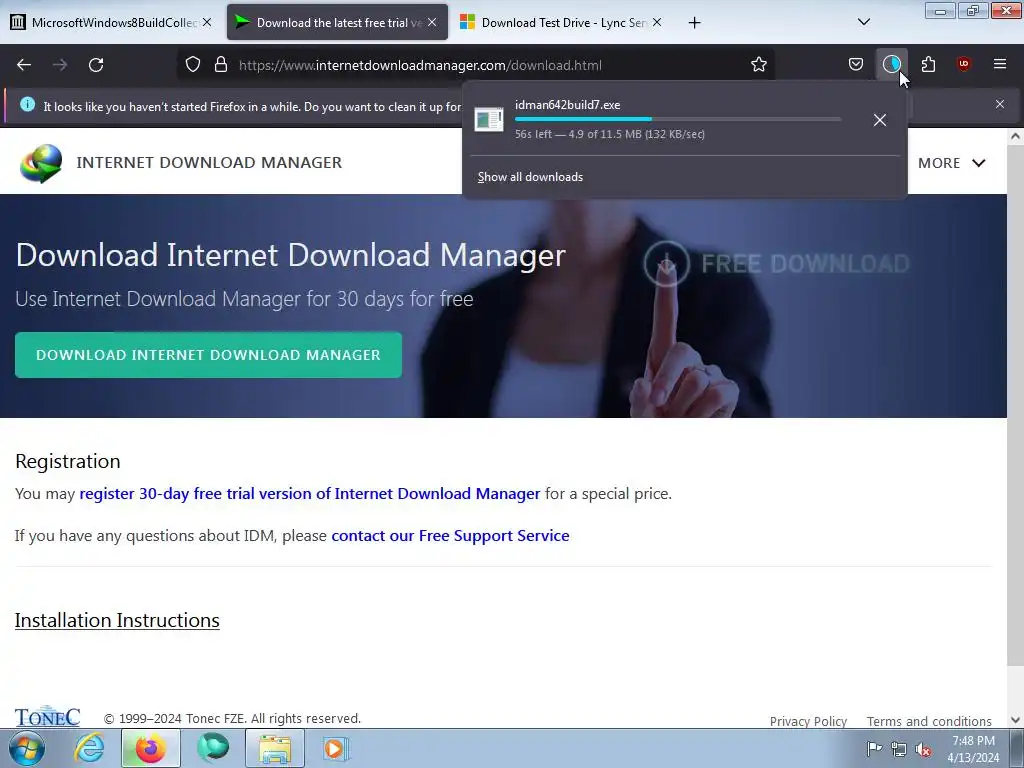The image size is (1024, 768).
Task: Toggle the downloads panel toolbar icon
Action: (891, 64)
